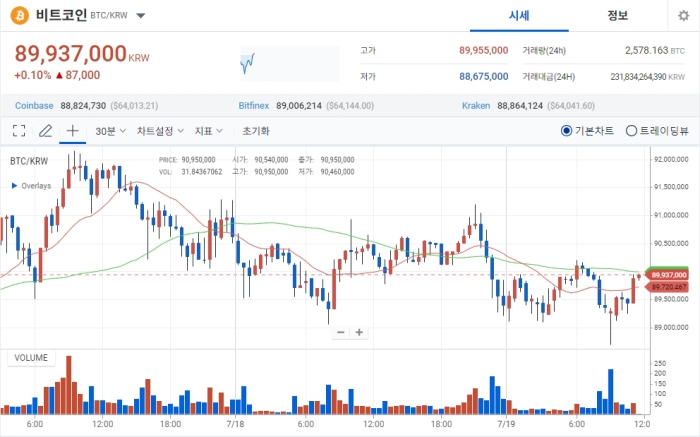Viewport: 700px width, 437px height.
Task: Switch to the 시세 tab
Action: 519,16
